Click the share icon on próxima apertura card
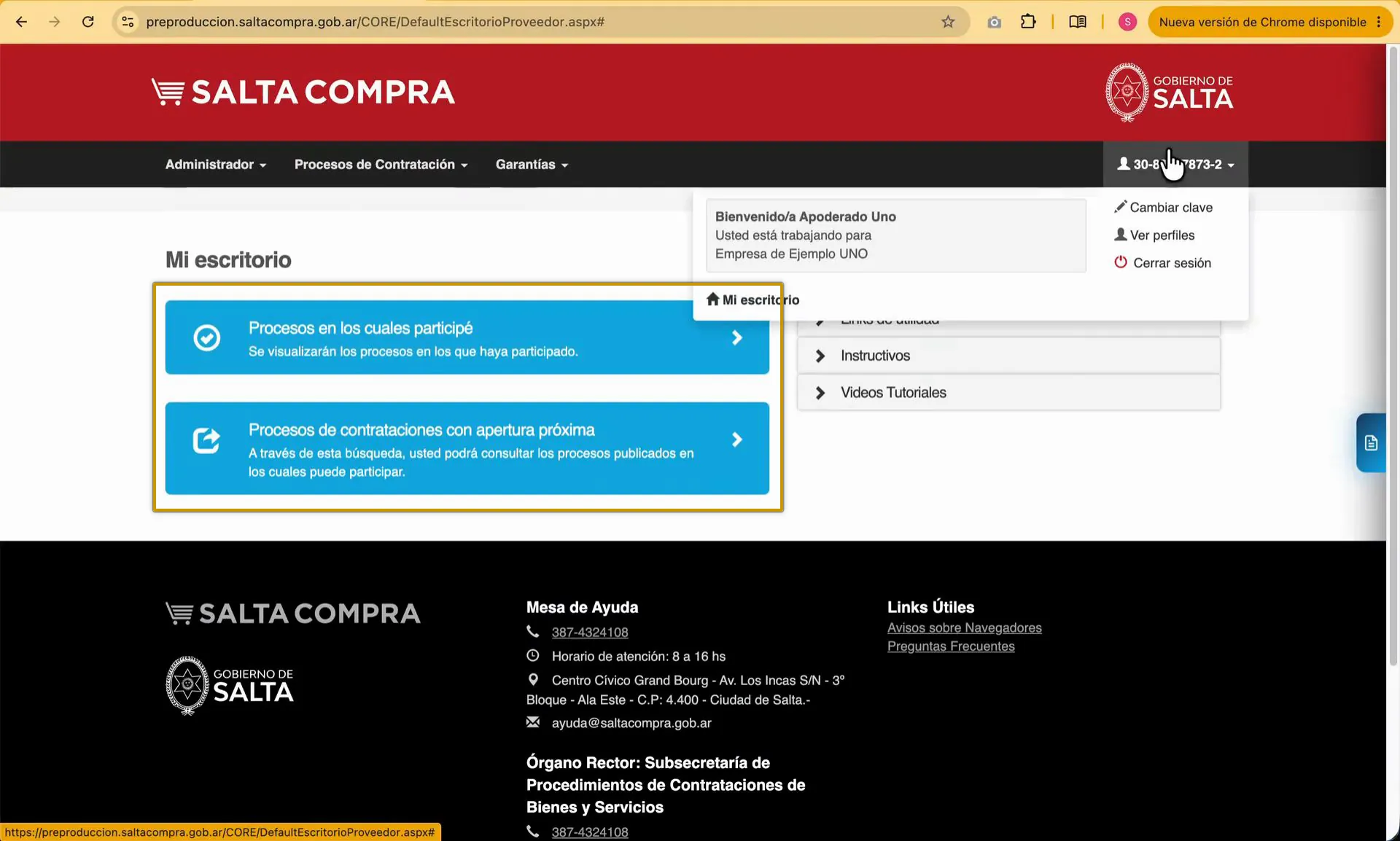Image resolution: width=1400 pixels, height=841 pixels. [206, 440]
